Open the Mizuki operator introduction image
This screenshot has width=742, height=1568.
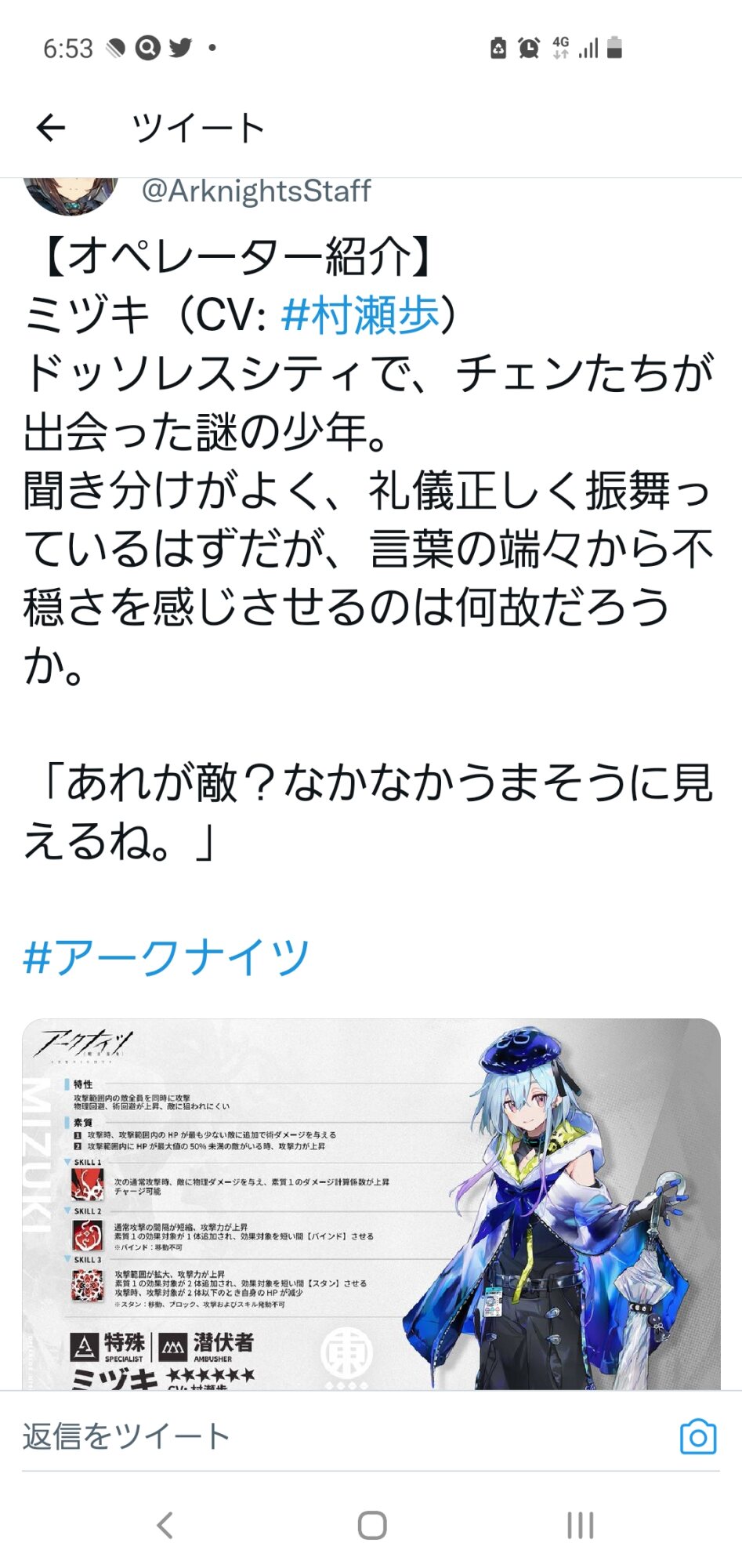[x=371, y=1204]
